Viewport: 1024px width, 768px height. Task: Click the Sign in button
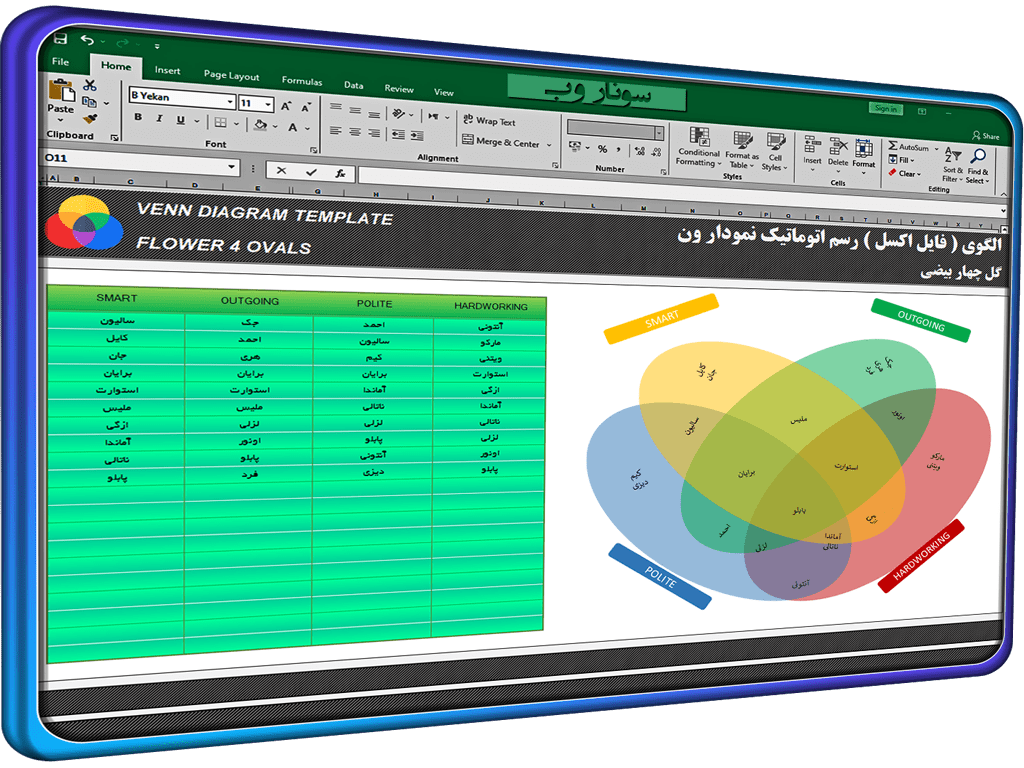tap(886, 108)
